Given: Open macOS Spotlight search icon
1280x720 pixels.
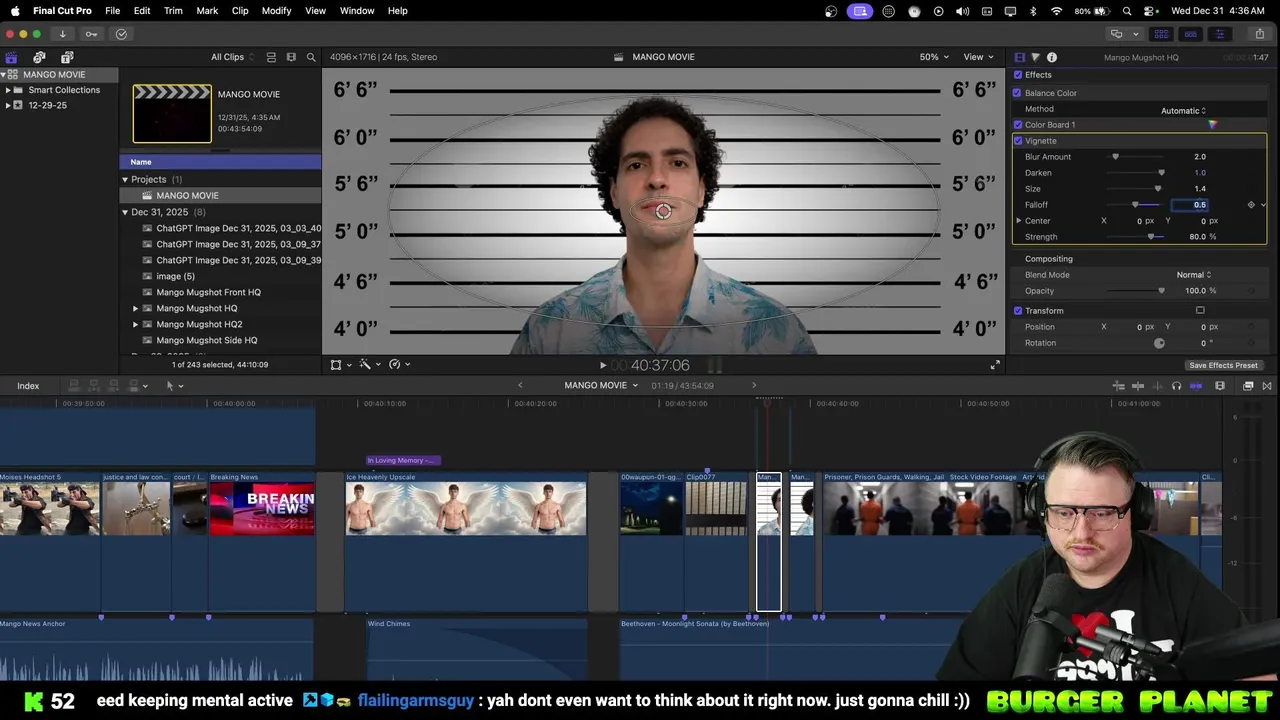Looking at the screenshot, I should (1127, 10).
